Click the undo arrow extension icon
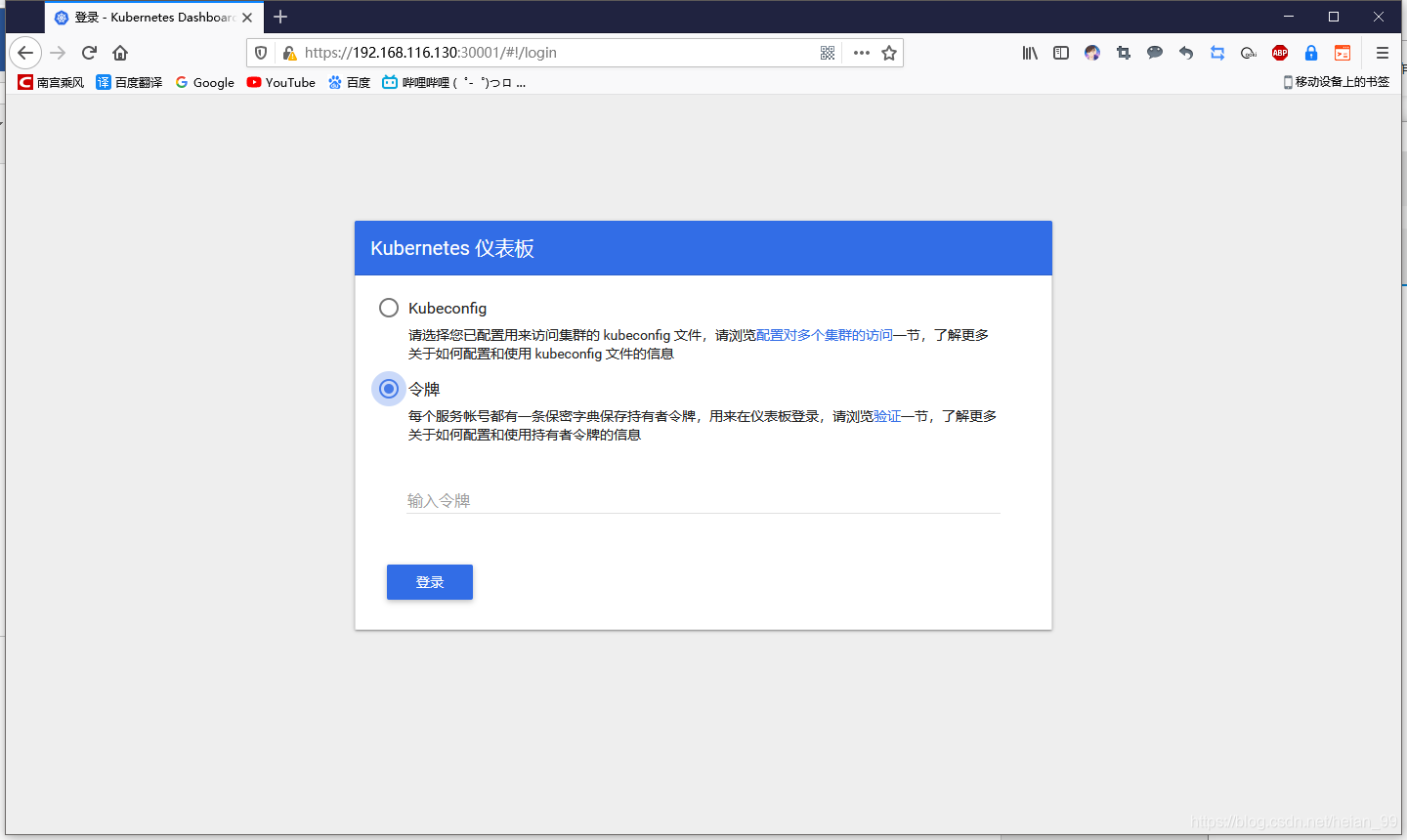The width and height of the screenshot is (1407, 840). 1186,53
